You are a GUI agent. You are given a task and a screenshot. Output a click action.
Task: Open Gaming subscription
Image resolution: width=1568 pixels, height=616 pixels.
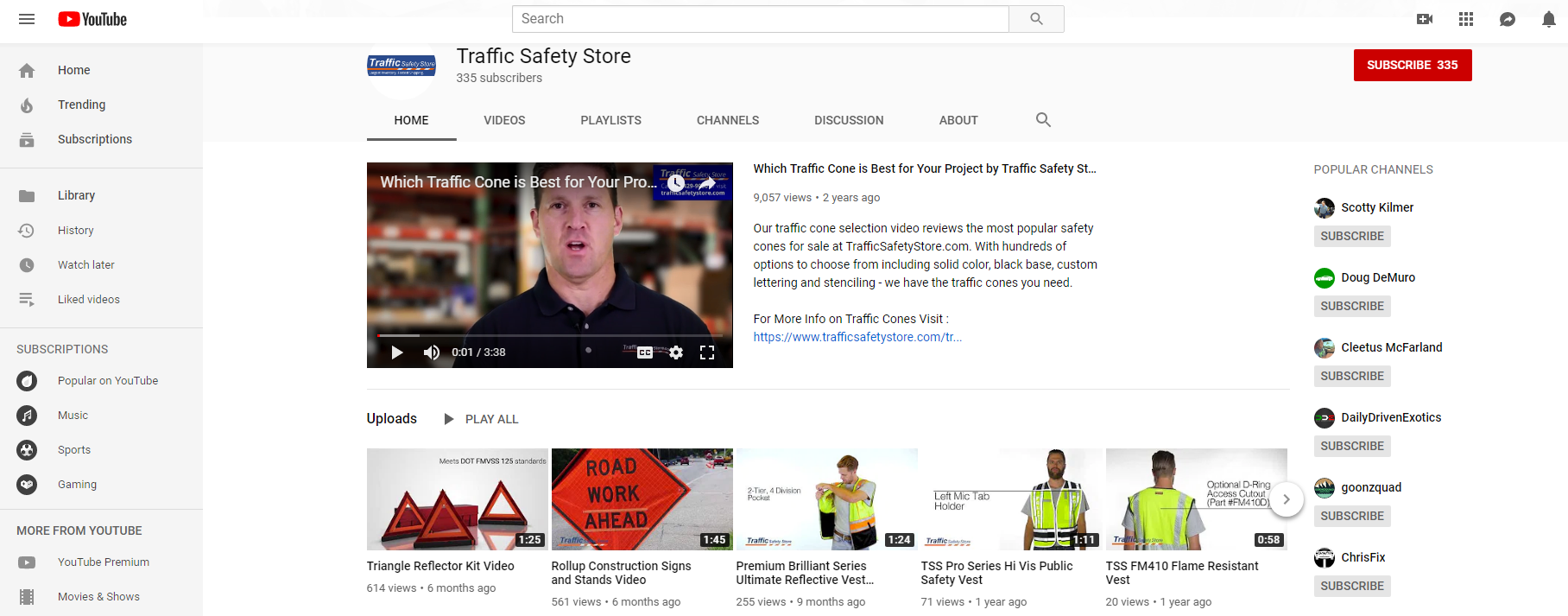click(101, 484)
